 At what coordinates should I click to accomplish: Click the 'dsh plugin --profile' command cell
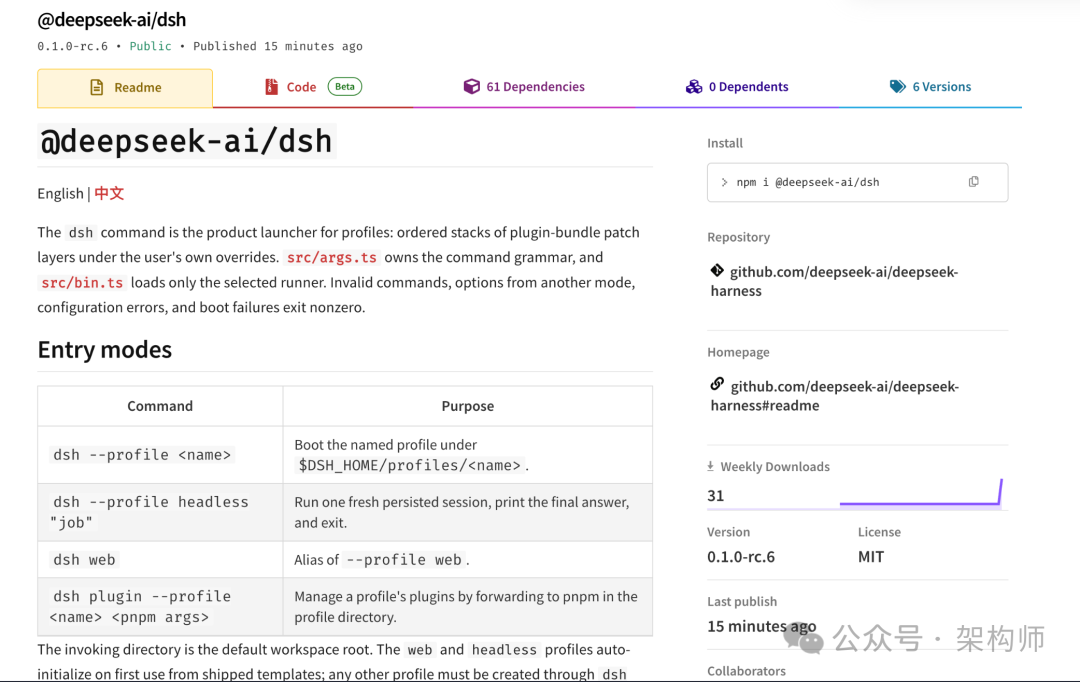coord(160,606)
